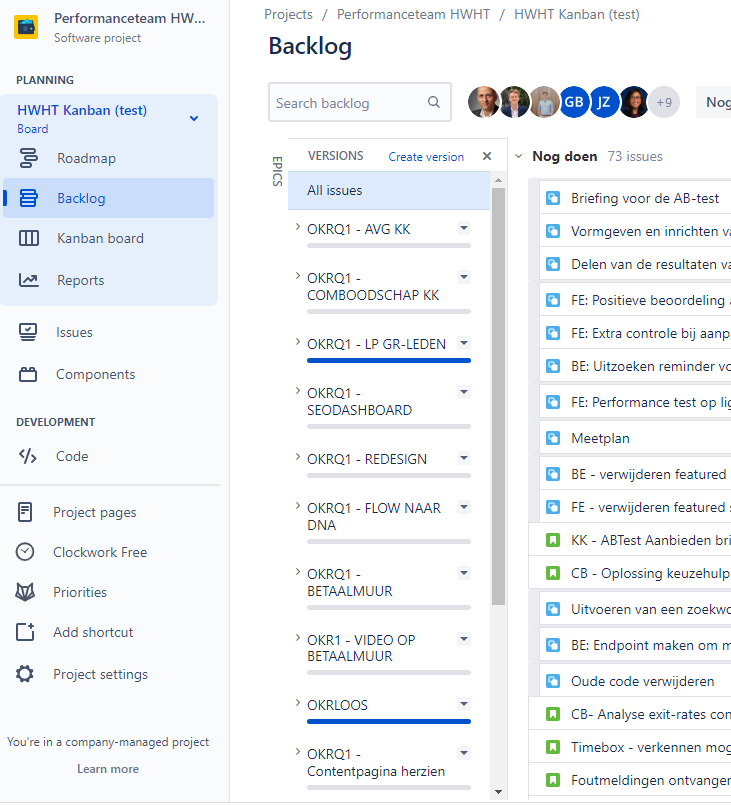This screenshot has width=731, height=805.
Task: Click into the Search backlog field
Action: click(x=359, y=102)
